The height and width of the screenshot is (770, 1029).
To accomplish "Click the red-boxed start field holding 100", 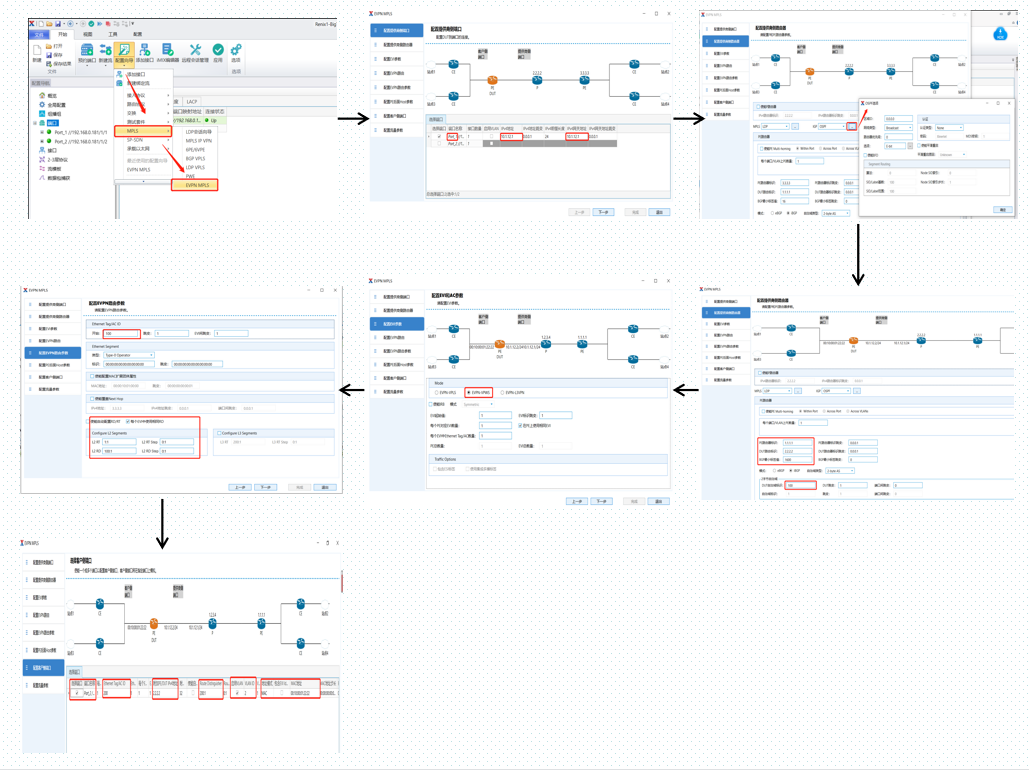I will point(121,333).
